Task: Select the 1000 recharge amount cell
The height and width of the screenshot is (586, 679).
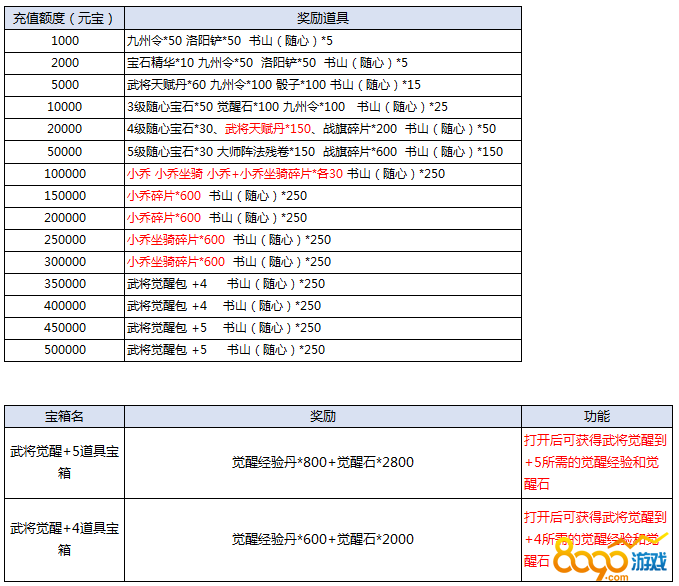Action: pos(64,41)
